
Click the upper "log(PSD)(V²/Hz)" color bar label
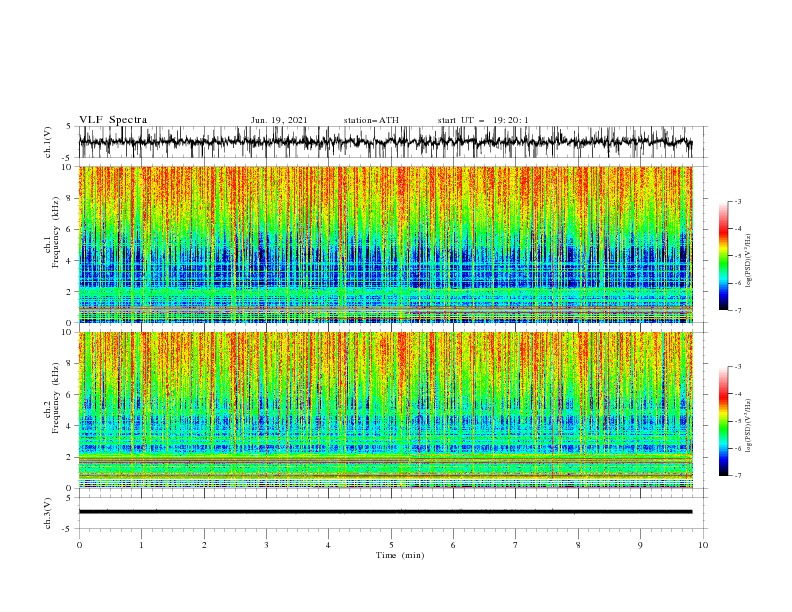(x=748, y=261)
